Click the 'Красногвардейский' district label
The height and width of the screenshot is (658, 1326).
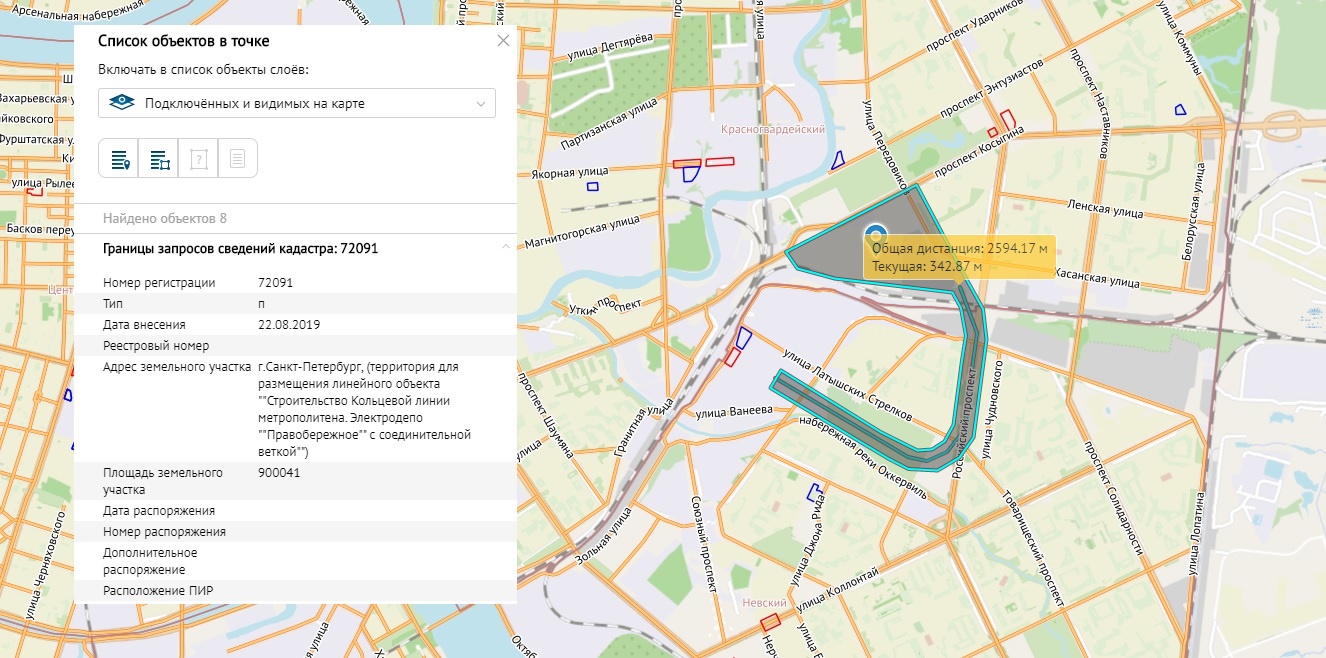(773, 130)
